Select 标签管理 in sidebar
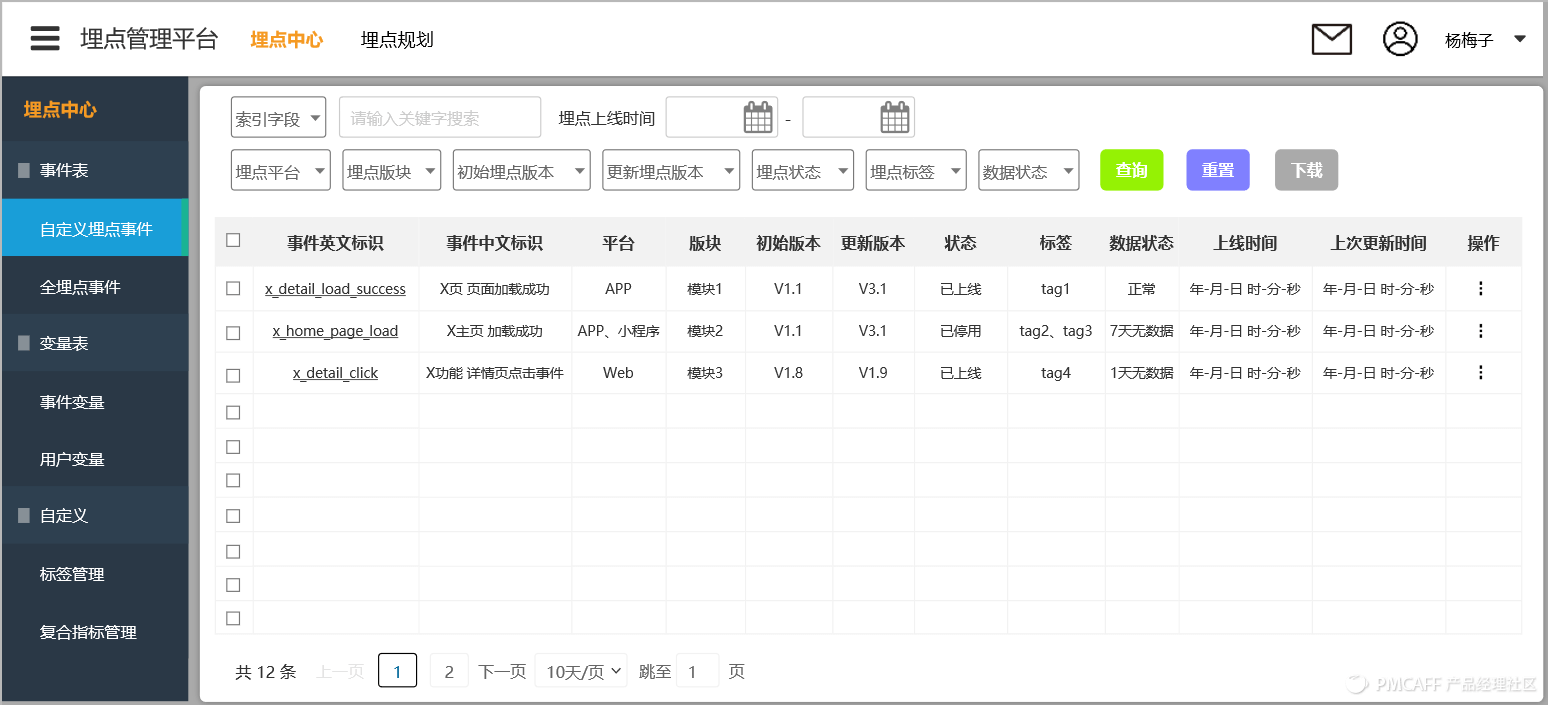This screenshot has width=1548, height=705. tap(95, 574)
